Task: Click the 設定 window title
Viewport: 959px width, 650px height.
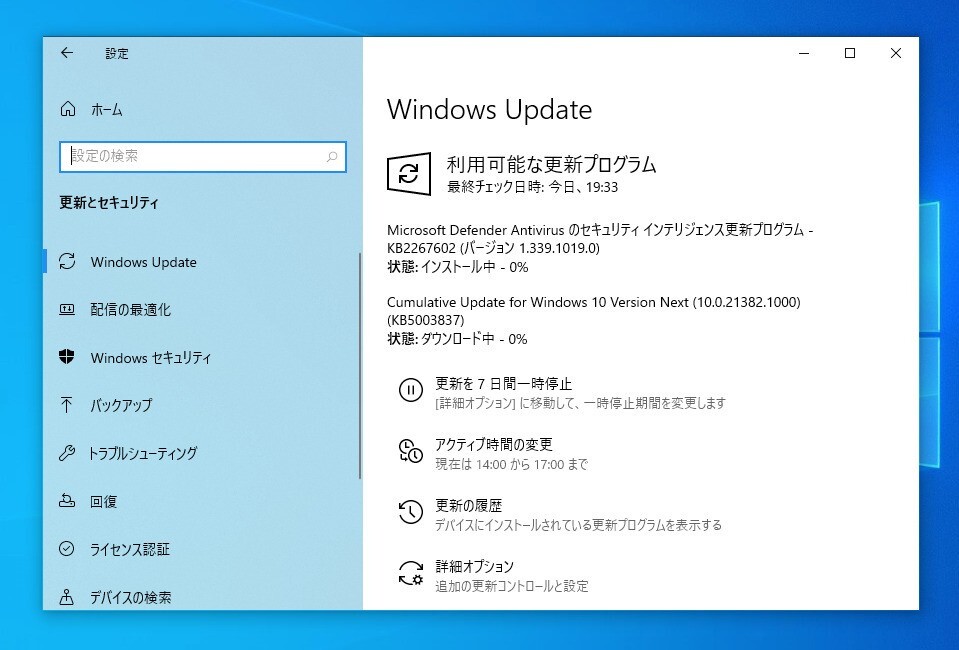Action: [116, 54]
